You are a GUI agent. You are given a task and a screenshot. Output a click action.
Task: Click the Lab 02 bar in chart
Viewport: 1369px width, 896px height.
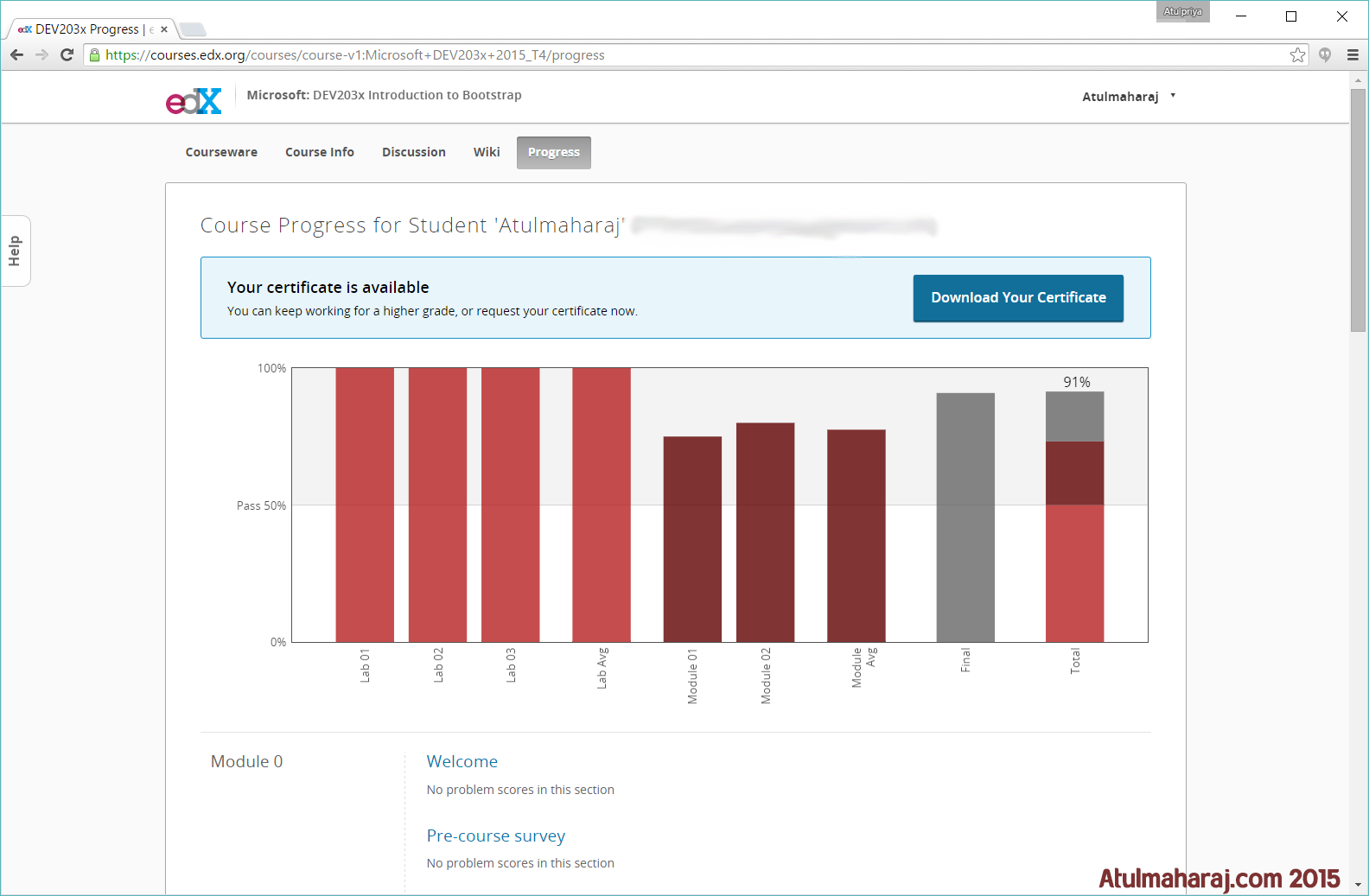point(437,505)
